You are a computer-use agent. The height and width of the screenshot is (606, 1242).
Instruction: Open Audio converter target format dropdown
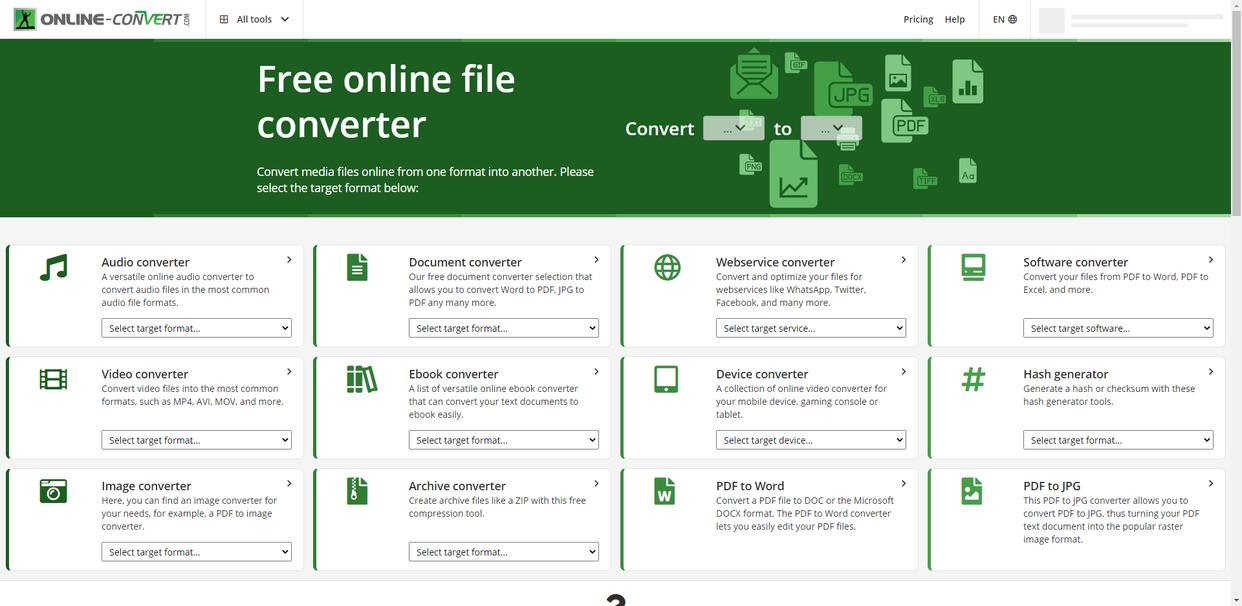click(196, 328)
